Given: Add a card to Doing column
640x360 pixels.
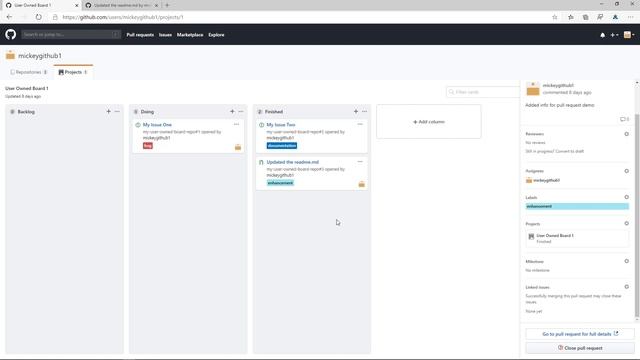Looking at the screenshot, I should pyautogui.click(x=232, y=111).
